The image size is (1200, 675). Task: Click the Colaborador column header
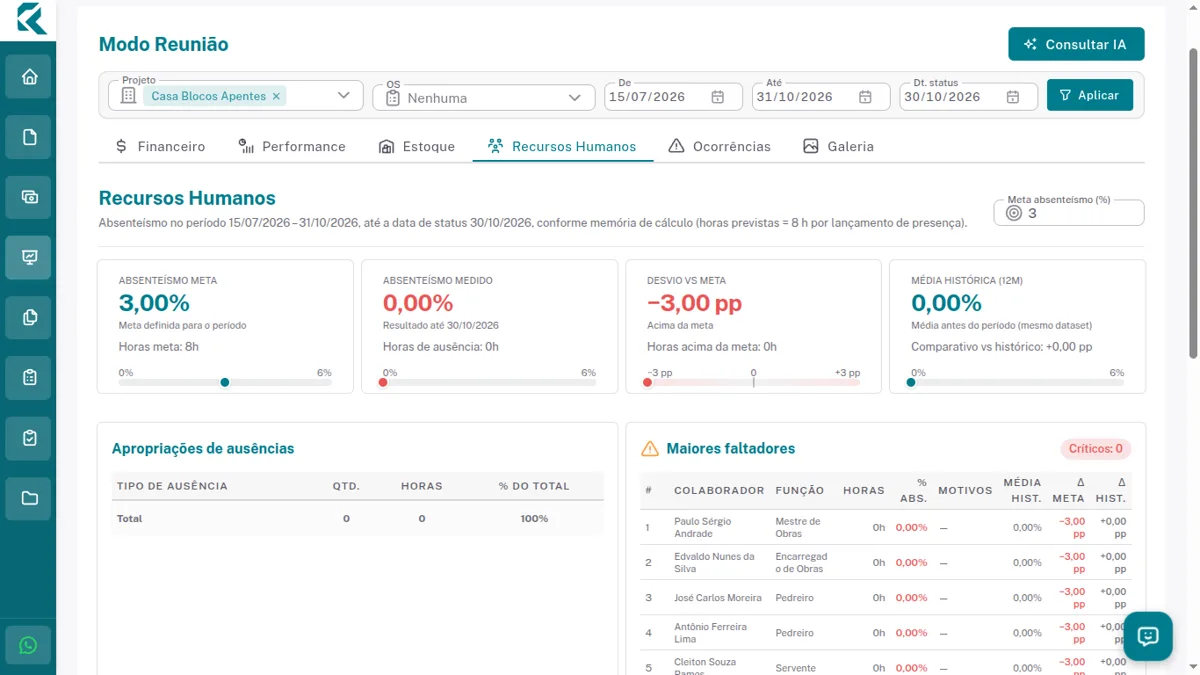click(719, 491)
